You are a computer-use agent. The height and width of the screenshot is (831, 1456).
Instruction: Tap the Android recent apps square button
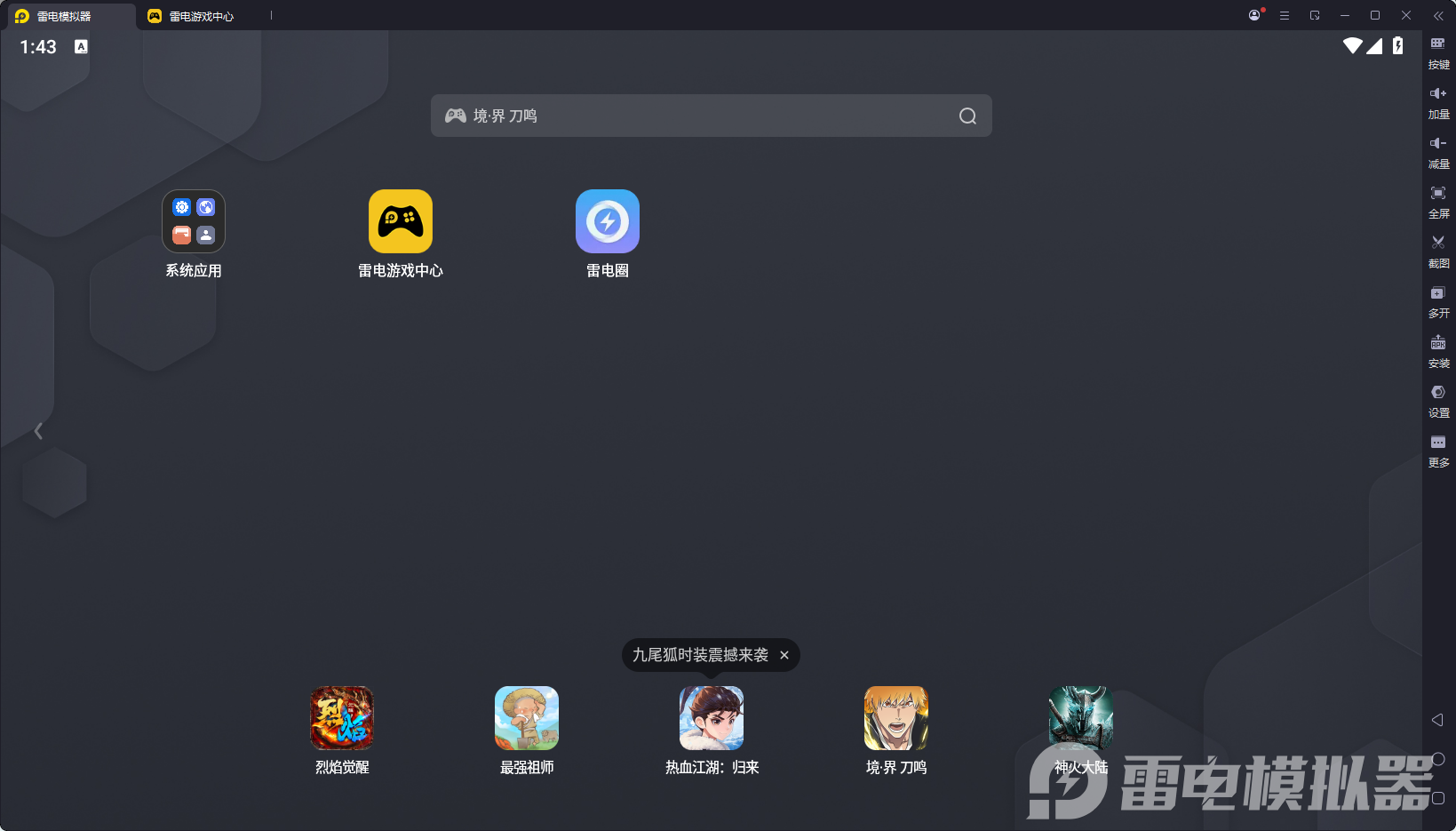(1438, 798)
